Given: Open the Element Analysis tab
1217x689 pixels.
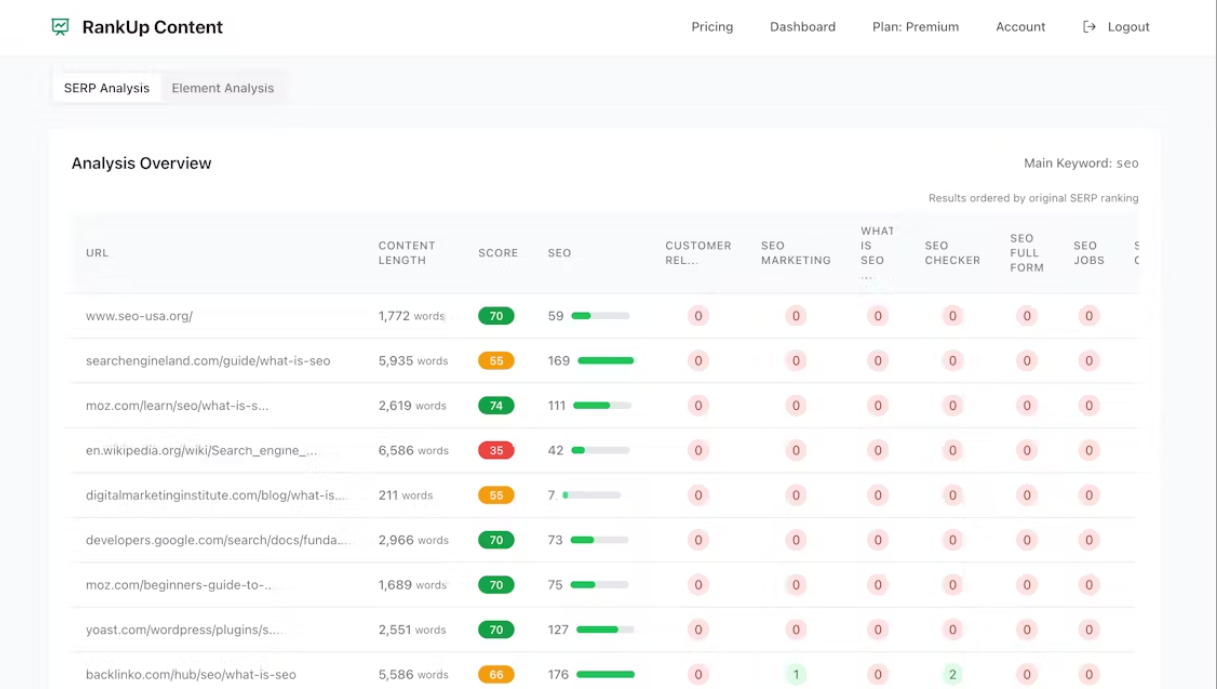Looking at the screenshot, I should 222,88.
